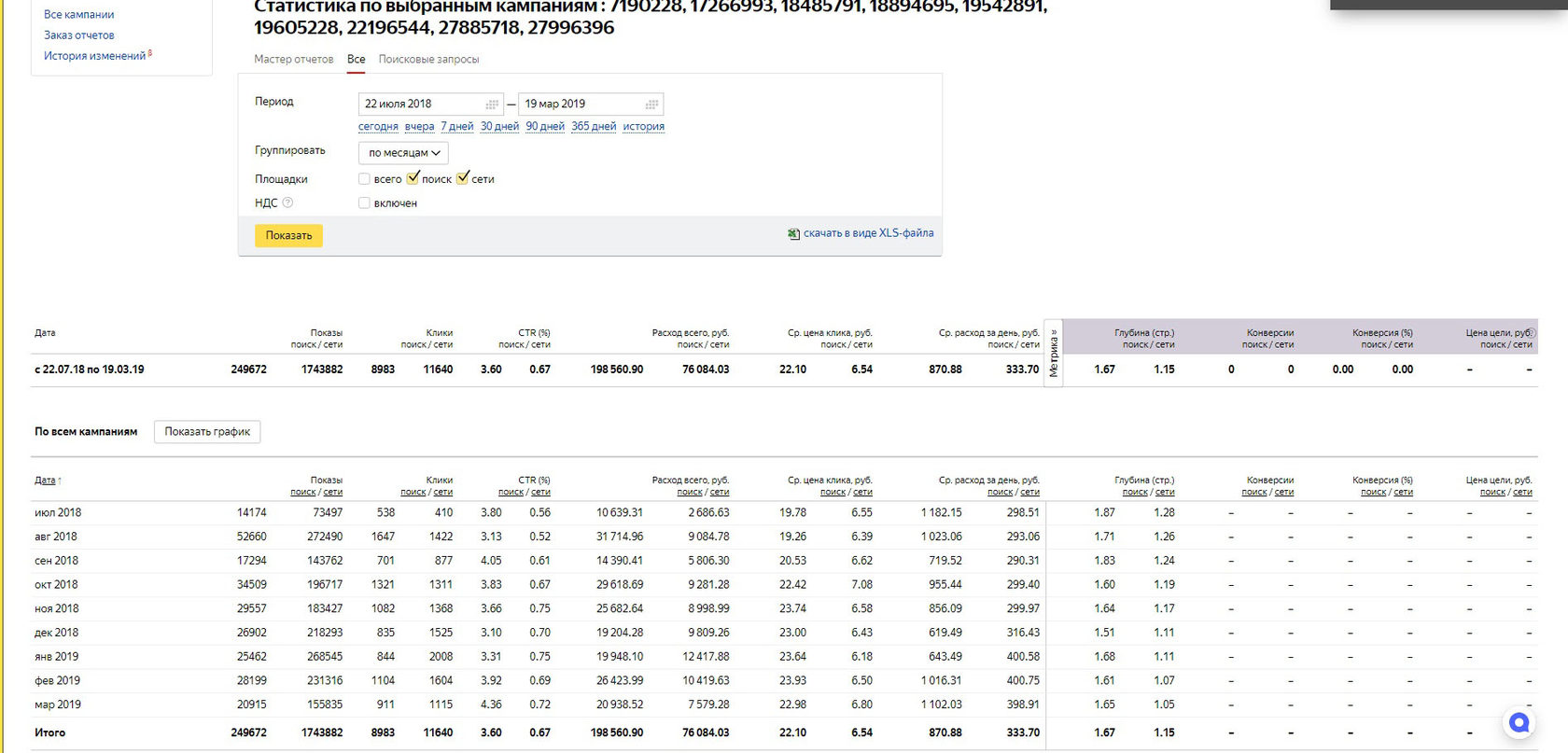Click the Итого row label
Image resolution: width=1568 pixels, height=753 pixels.
pyautogui.click(x=50, y=733)
